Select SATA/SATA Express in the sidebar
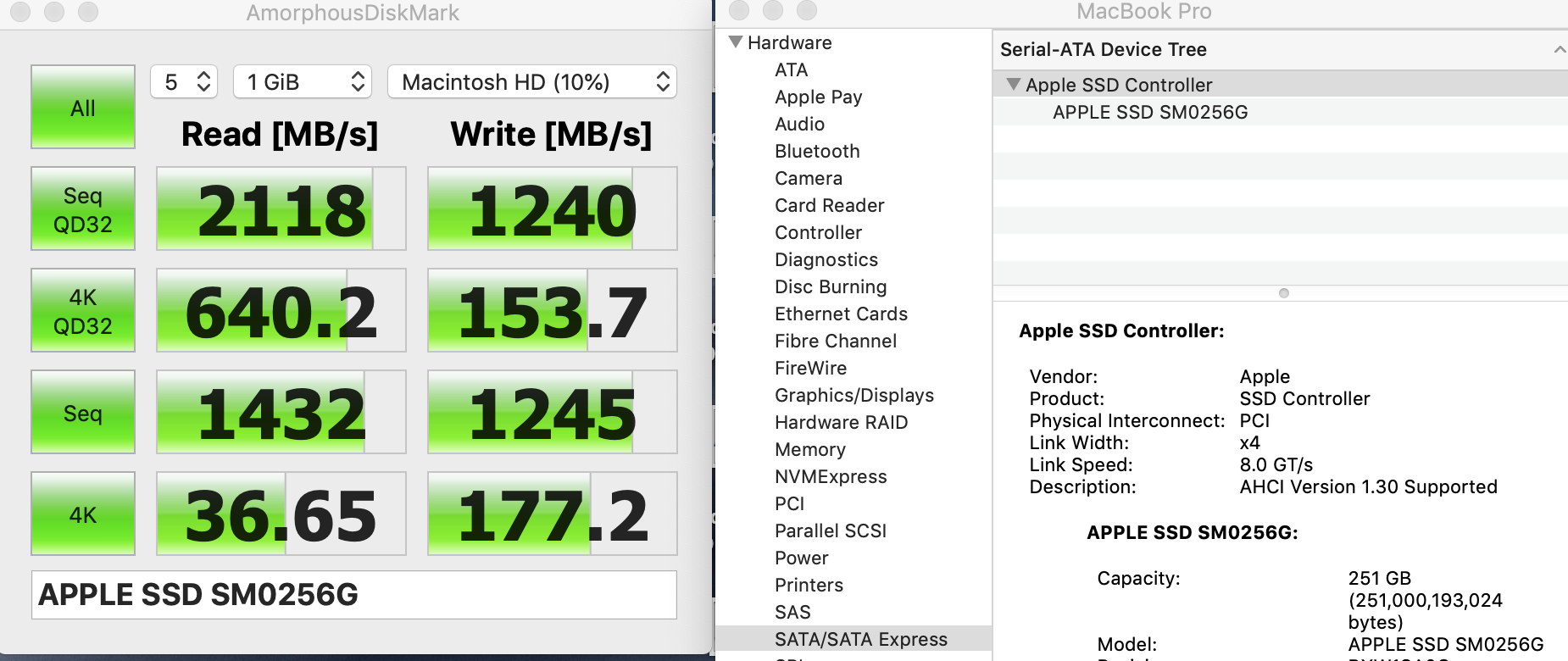Image resolution: width=1568 pixels, height=661 pixels. click(x=861, y=639)
